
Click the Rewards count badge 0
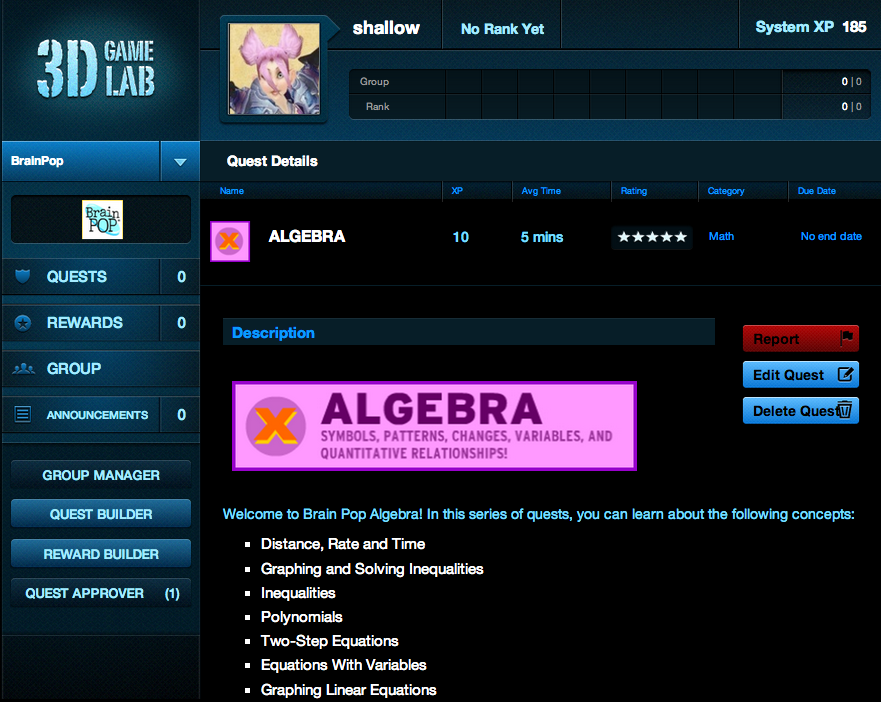181,323
